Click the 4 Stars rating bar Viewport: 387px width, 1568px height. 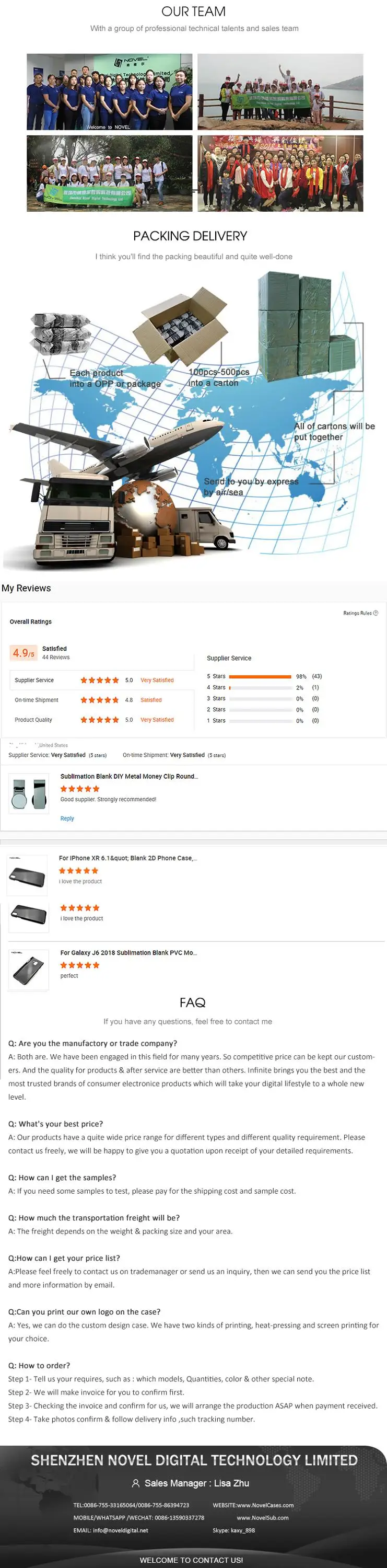pos(260,687)
